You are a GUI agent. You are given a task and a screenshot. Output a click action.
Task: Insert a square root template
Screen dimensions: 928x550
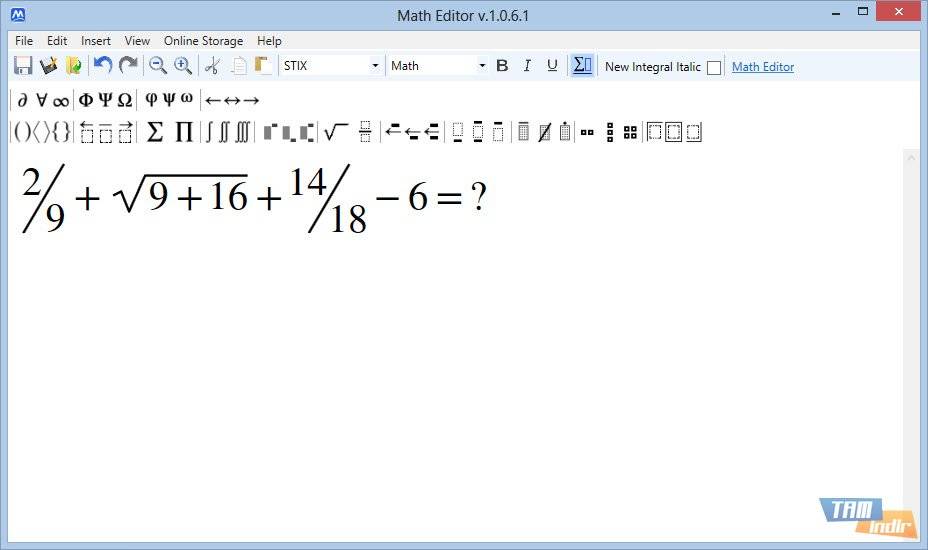(x=336, y=132)
